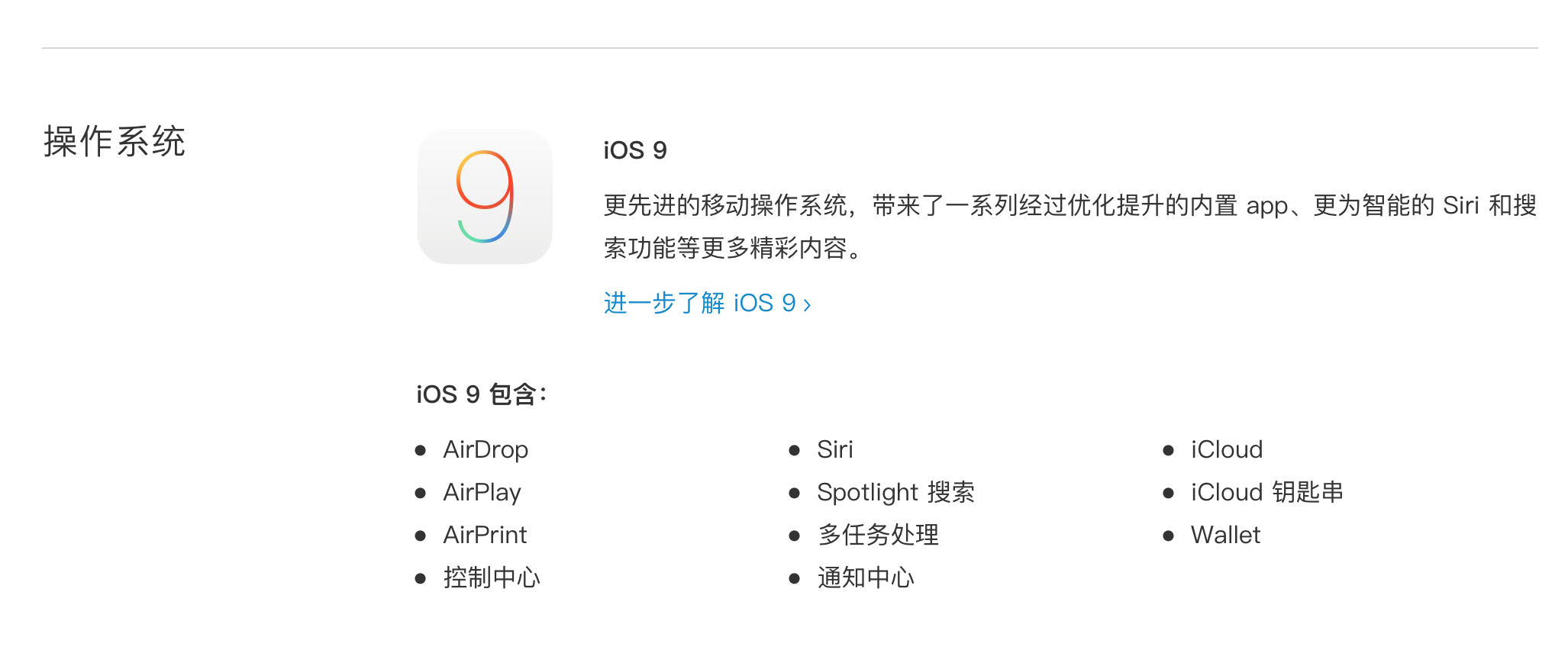The width and height of the screenshot is (1568, 653).
Task: Click the 控制中心 feature entry
Action: 492,577
